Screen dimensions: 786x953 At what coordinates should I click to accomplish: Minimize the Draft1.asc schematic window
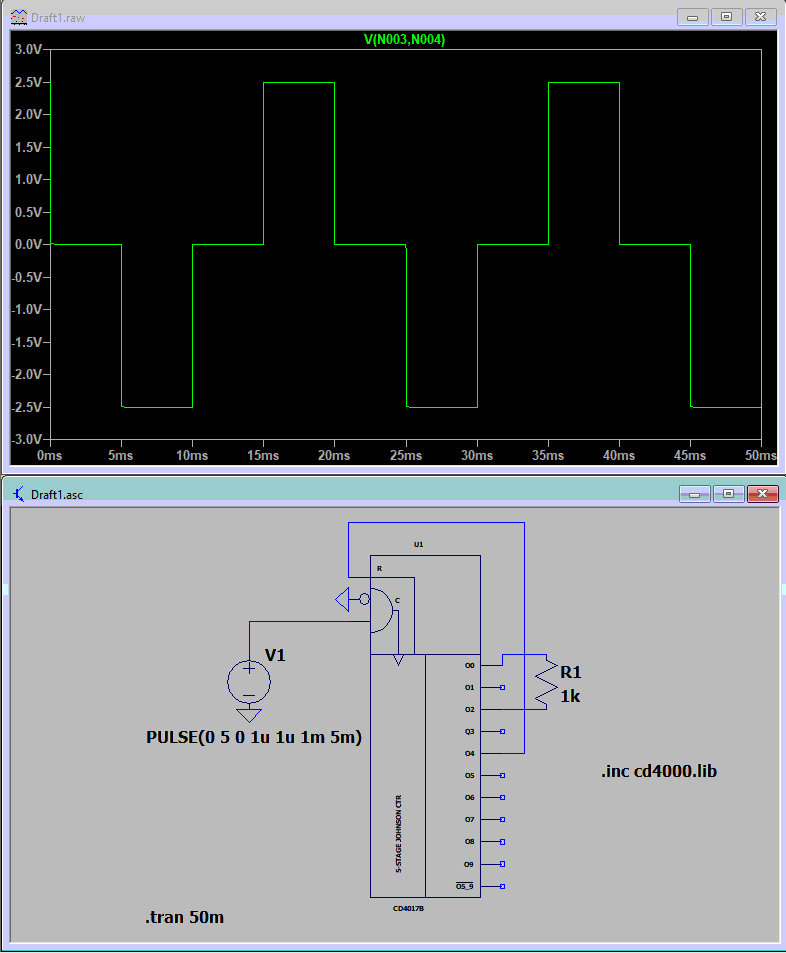(694, 494)
